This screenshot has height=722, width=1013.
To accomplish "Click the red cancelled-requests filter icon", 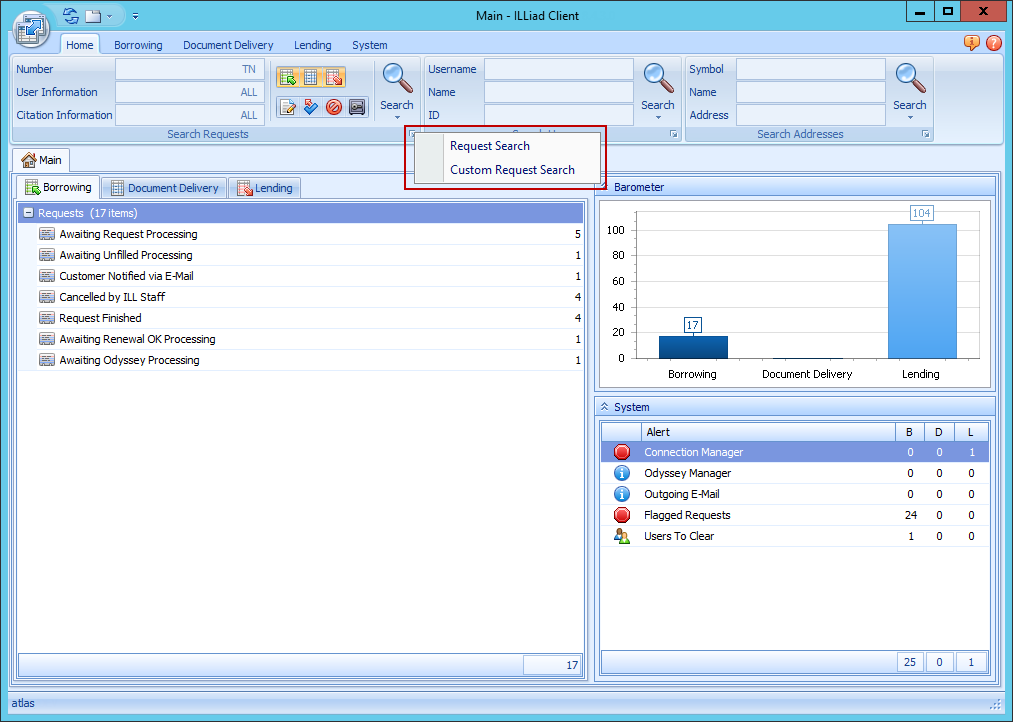I will [x=334, y=107].
